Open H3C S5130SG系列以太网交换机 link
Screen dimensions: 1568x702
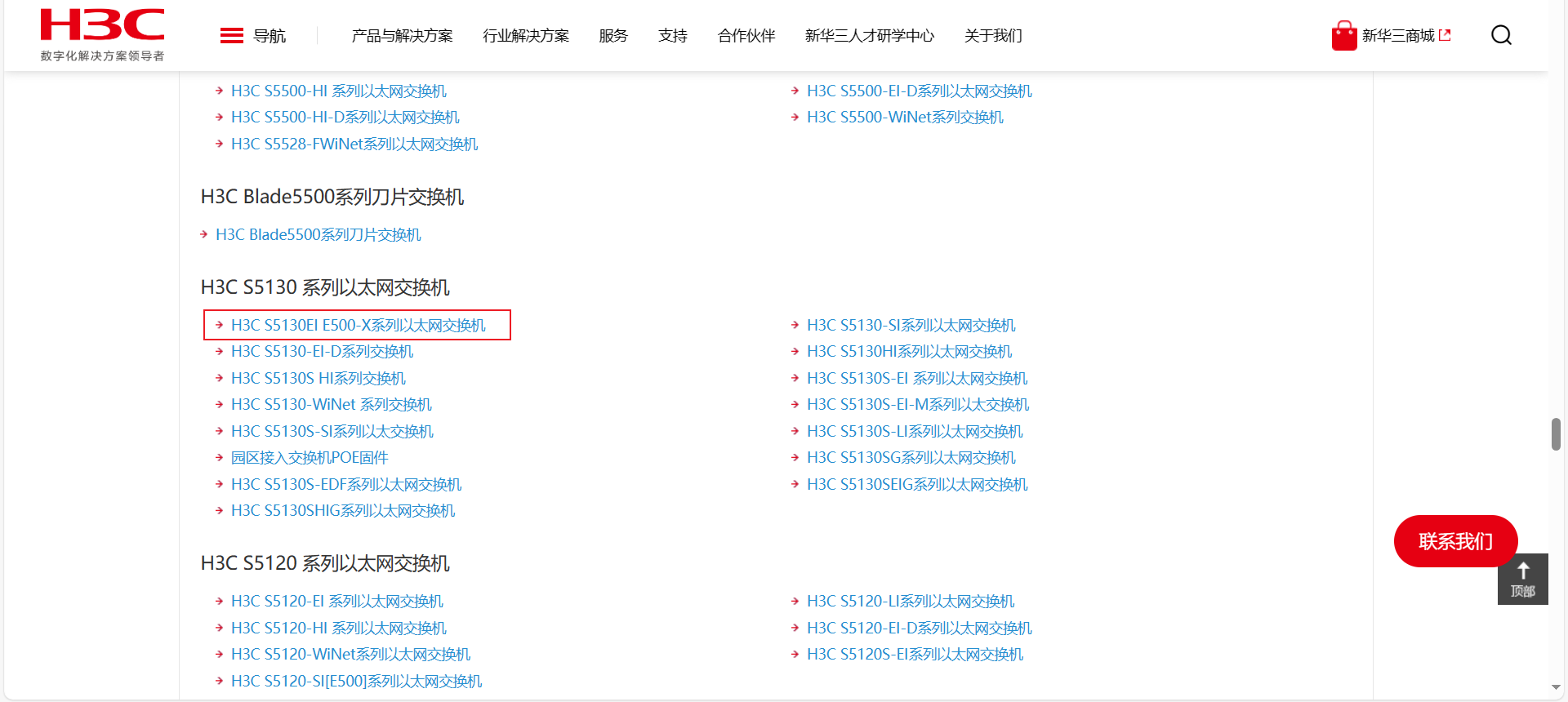pyautogui.click(x=911, y=458)
